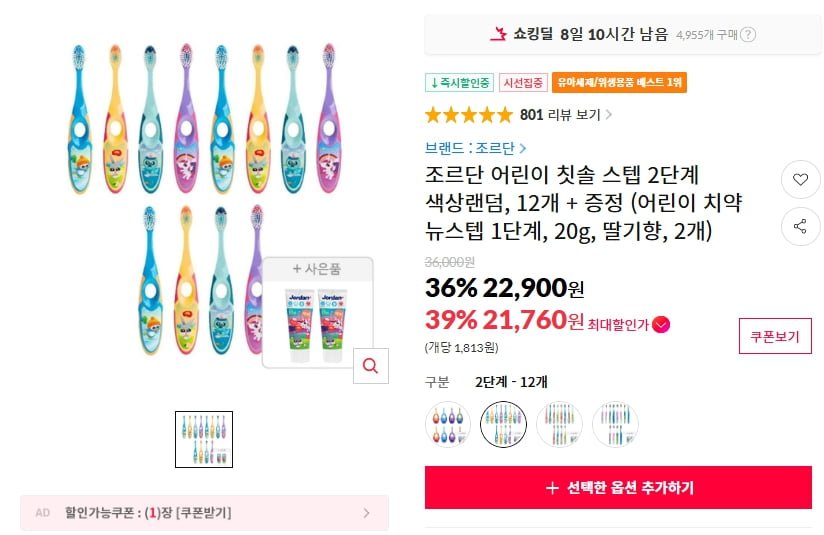Click the product image thumbnail below gallery

(x=204, y=439)
